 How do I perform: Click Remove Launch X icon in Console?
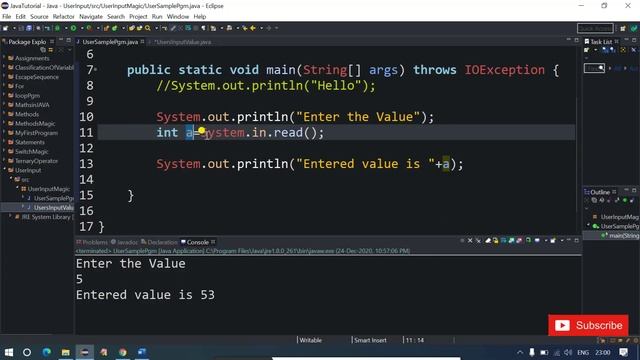click(470, 241)
